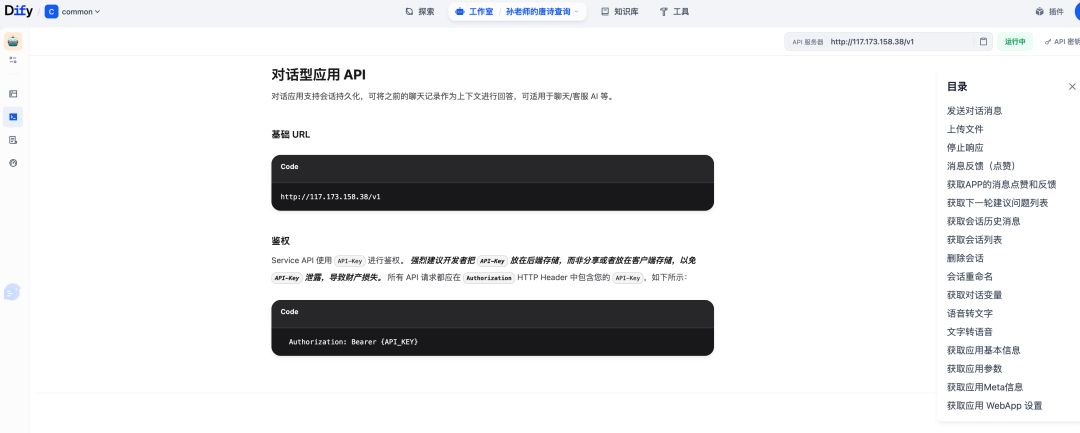
Task: Jump to 发送对话消息 section
Action: tap(974, 111)
